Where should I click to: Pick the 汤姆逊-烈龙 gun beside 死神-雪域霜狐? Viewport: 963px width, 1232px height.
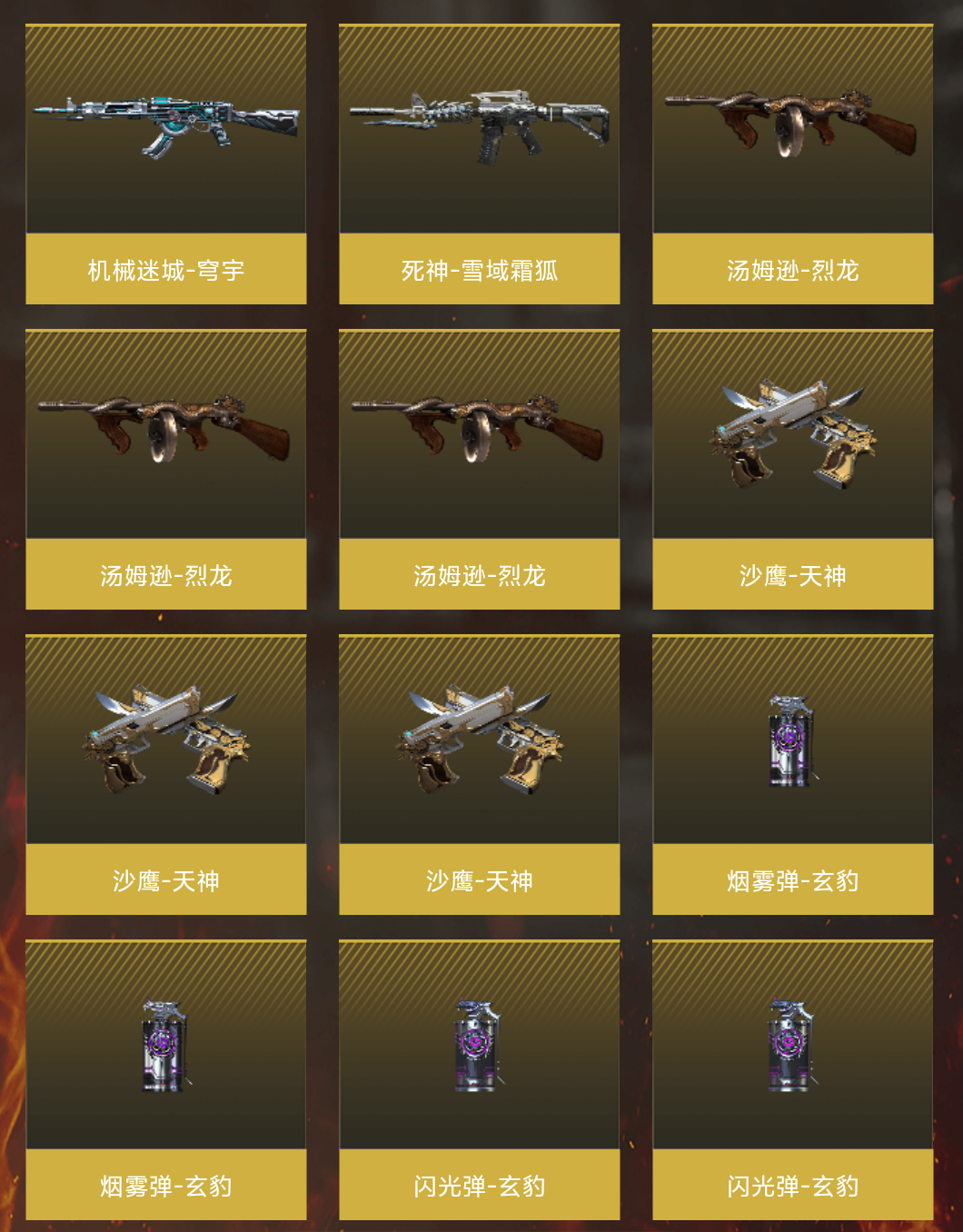tap(790, 123)
